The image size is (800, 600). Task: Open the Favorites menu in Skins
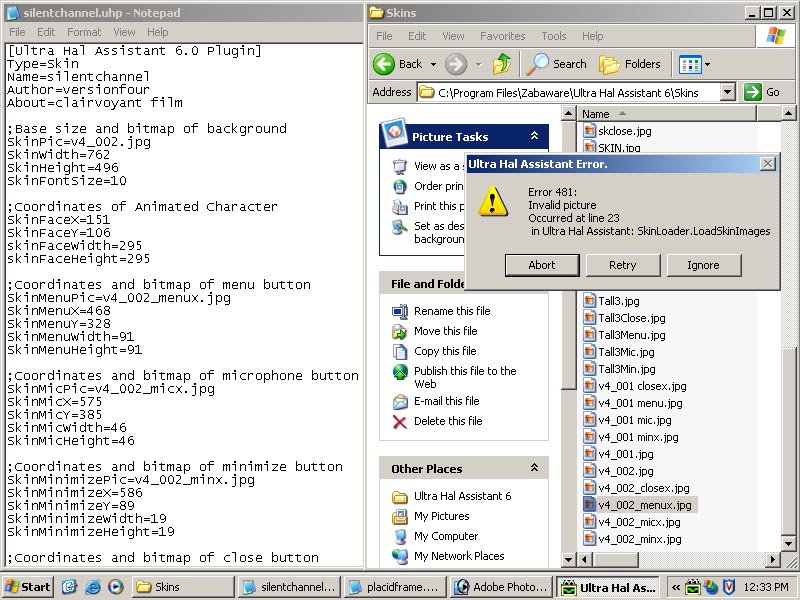pyautogui.click(x=503, y=36)
